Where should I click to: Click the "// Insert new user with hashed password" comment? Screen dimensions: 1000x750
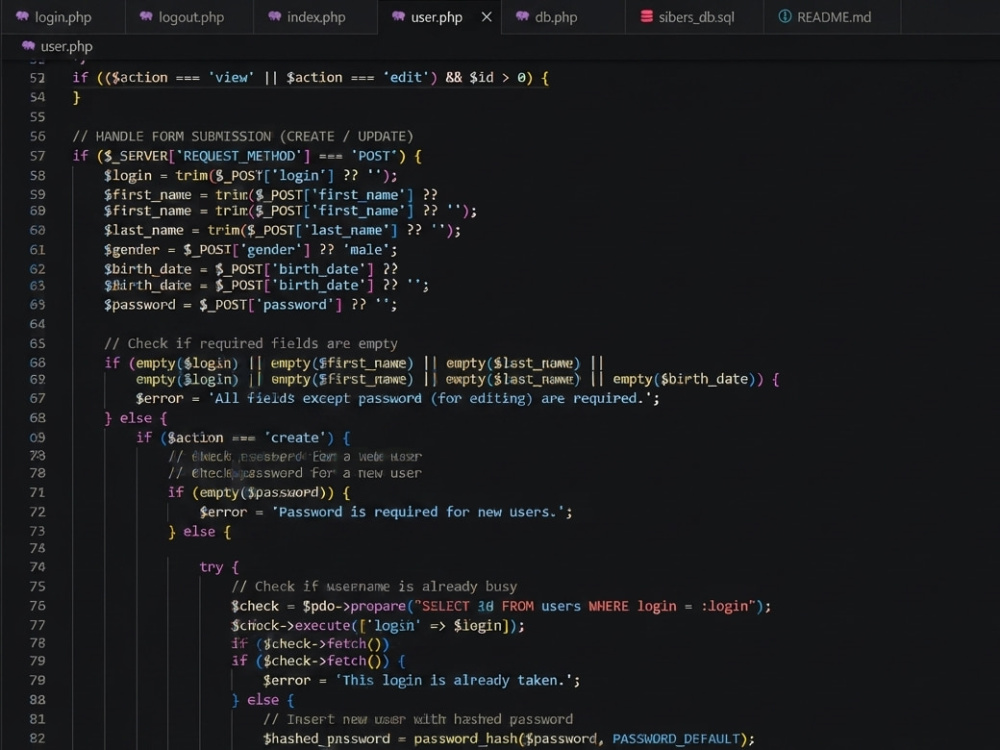(418, 719)
